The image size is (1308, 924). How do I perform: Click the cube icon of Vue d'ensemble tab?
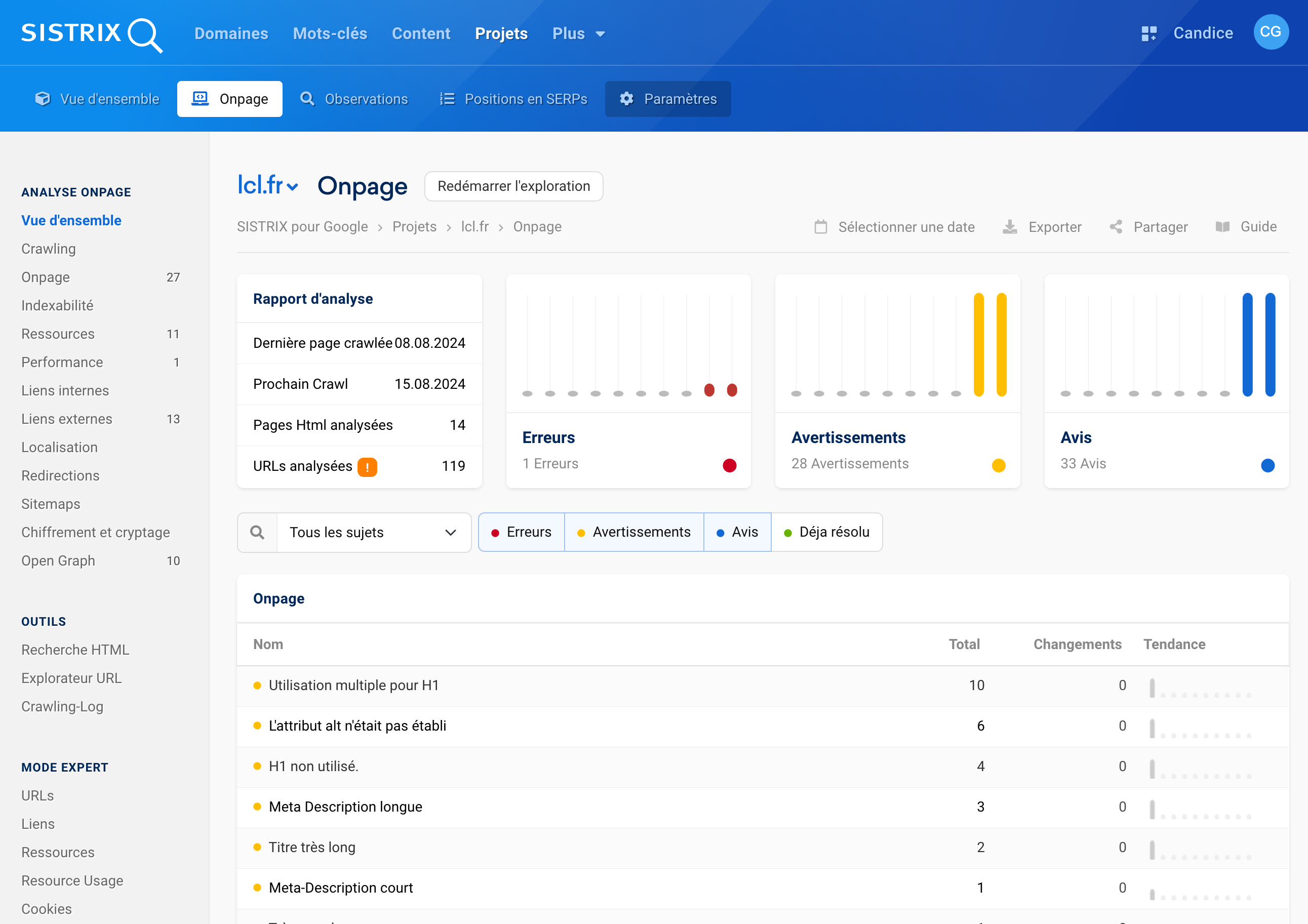43,99
